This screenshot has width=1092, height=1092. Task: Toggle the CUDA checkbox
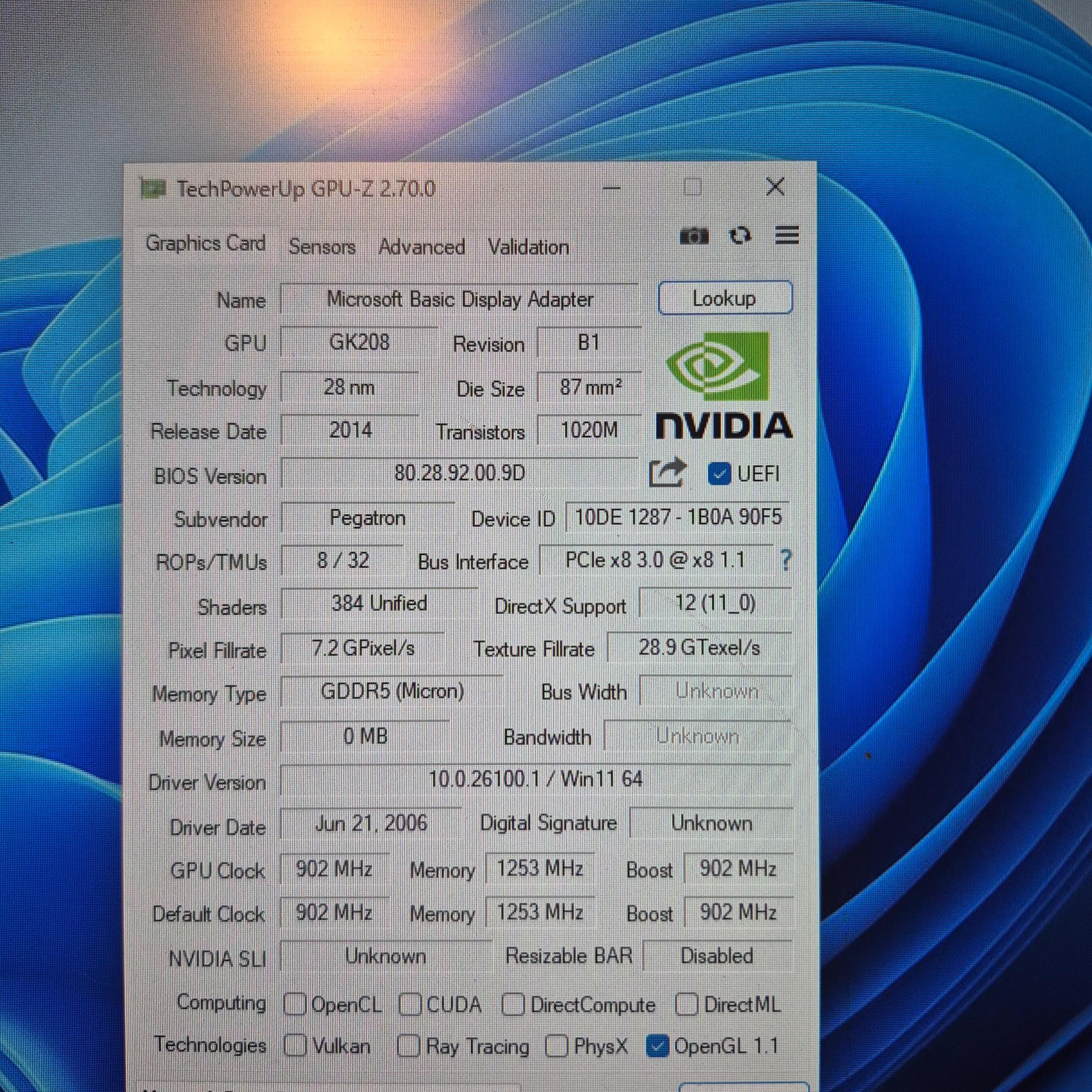pyautogui.click(x=410, y=1004)
